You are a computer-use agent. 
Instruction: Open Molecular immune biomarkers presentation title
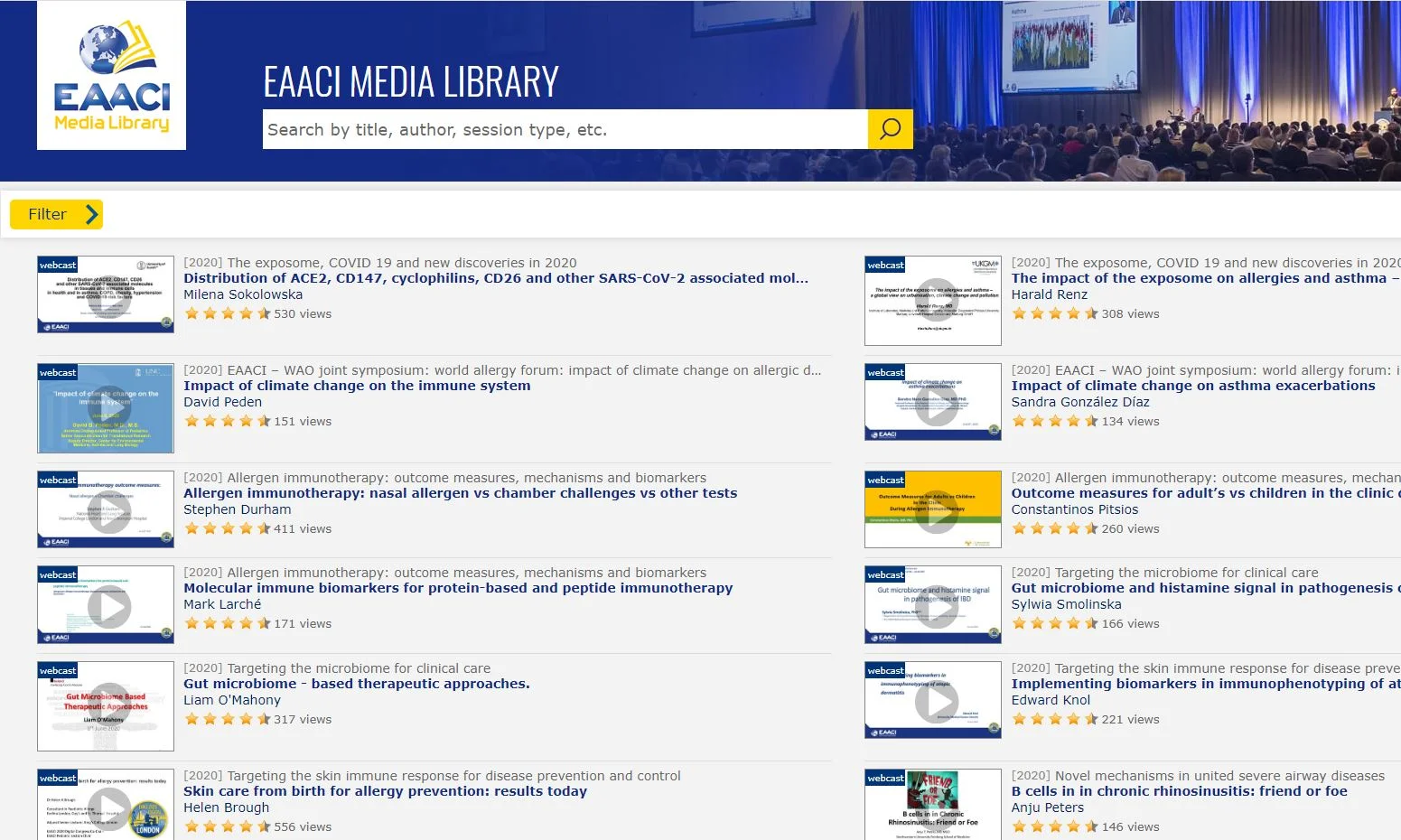(458, 588)
